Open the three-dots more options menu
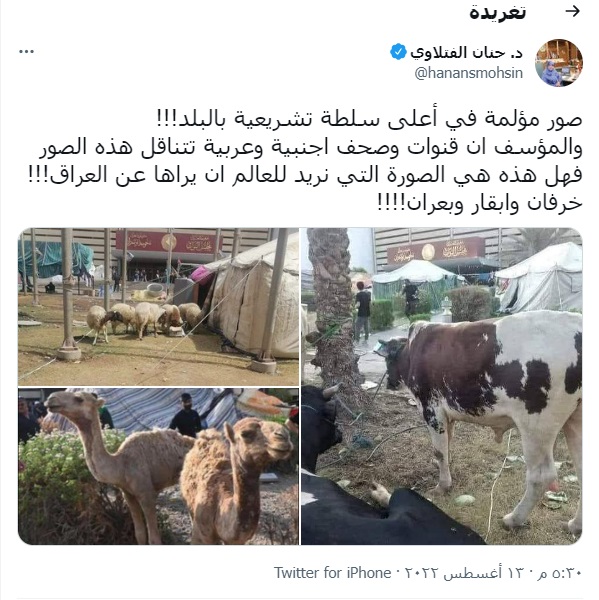This screenshot has height=600, width=599. (x=26, y=52)
